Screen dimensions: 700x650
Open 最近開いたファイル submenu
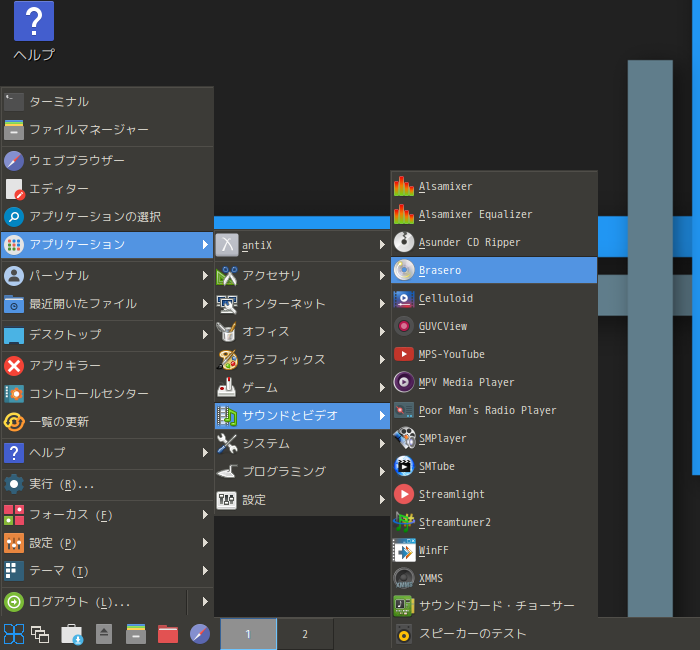coord(107,304)
